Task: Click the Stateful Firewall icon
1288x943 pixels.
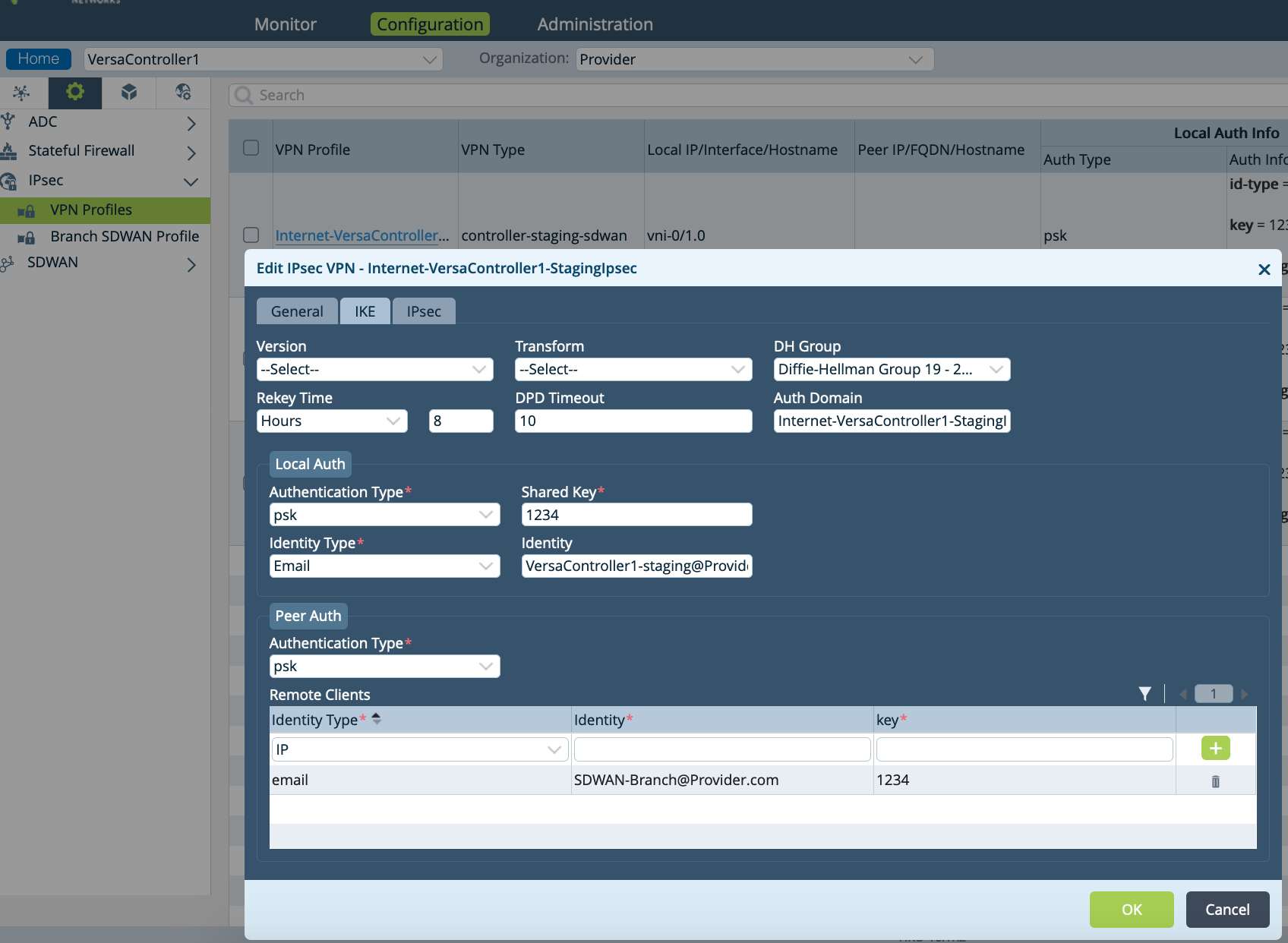Action: (8, 151)
